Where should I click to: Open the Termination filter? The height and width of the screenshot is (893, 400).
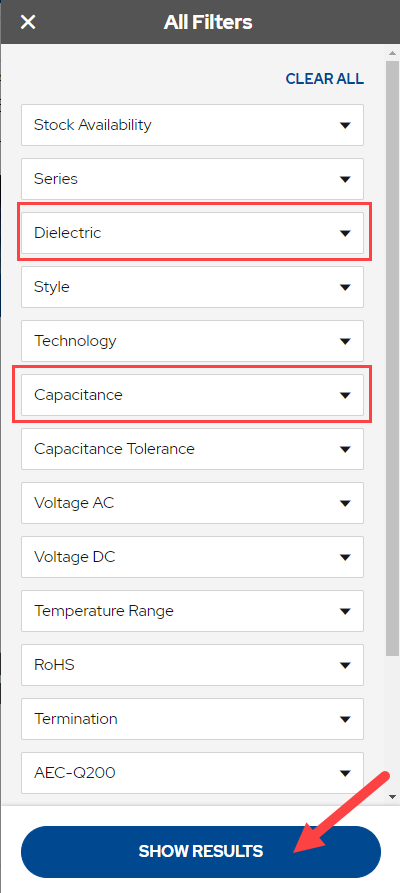click(x=193, y=719)
